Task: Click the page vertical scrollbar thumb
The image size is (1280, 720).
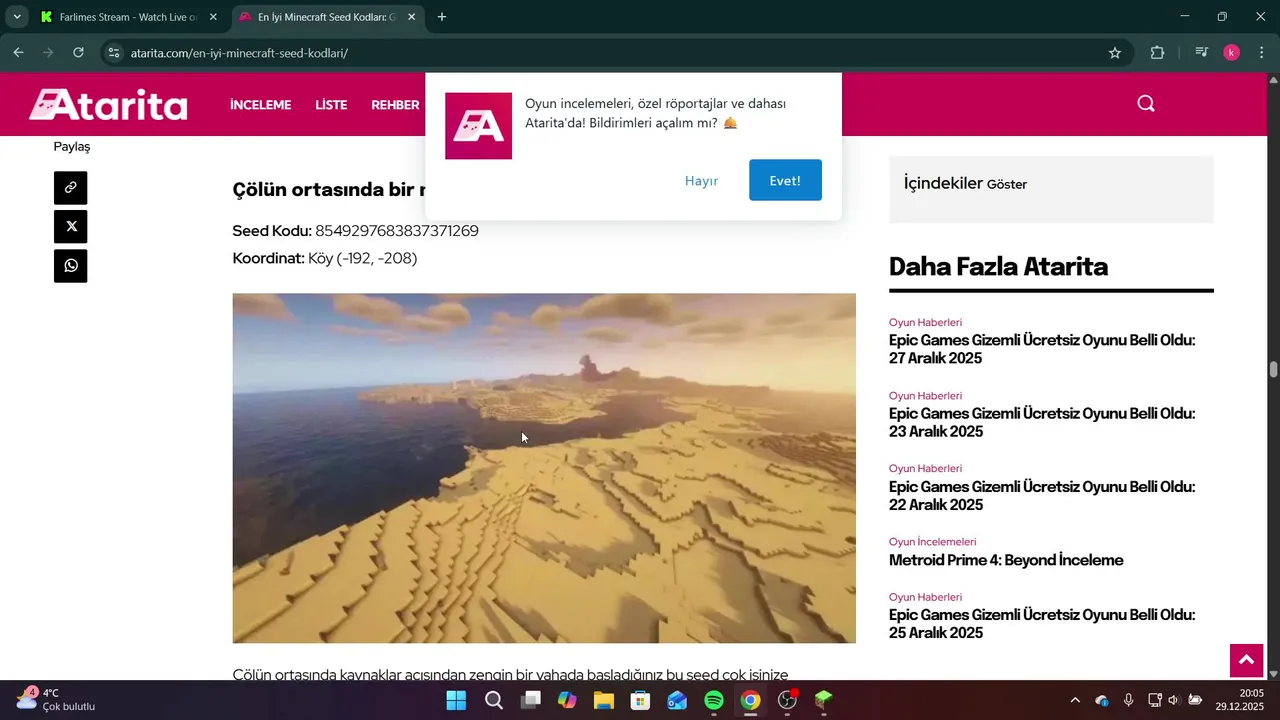Action: coord(1273,369)
